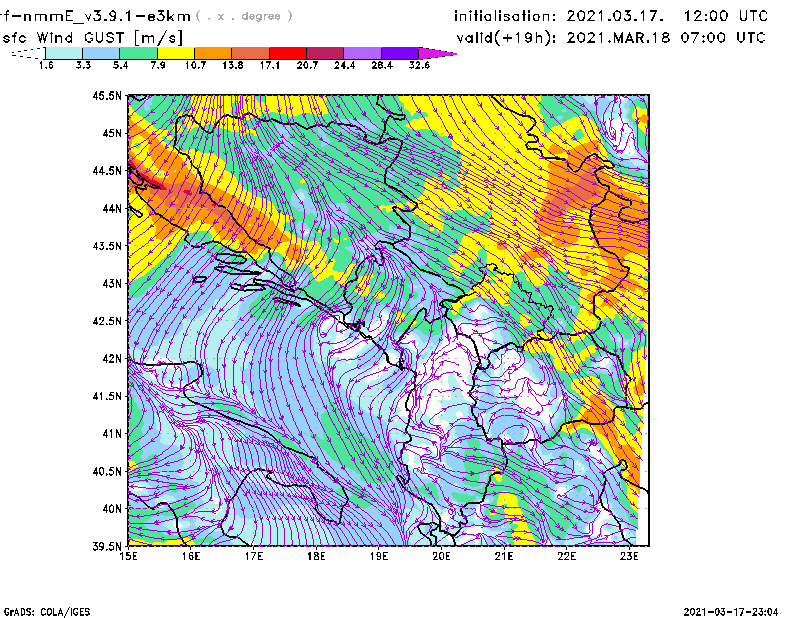Click the 20.7 colorbar value
This screenshot has height=618, width=800.
coord(307,65)
